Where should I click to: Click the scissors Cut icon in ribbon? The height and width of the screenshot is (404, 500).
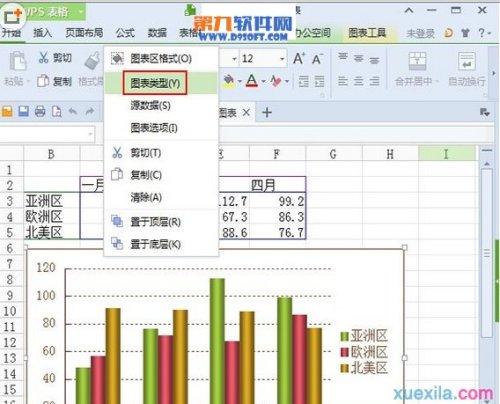(x=43, y=57)
